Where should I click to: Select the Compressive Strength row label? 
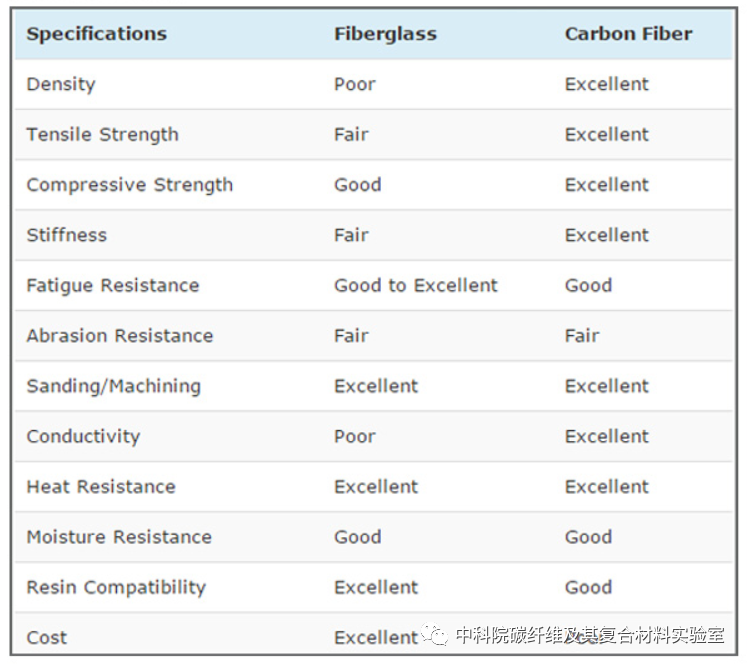point(130,185)
